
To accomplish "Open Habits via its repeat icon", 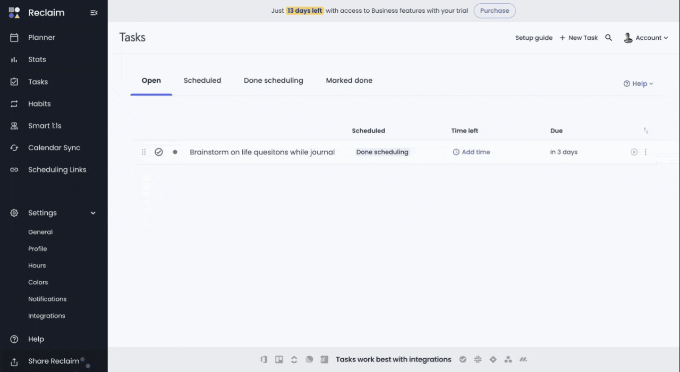I will pos(14,104).
